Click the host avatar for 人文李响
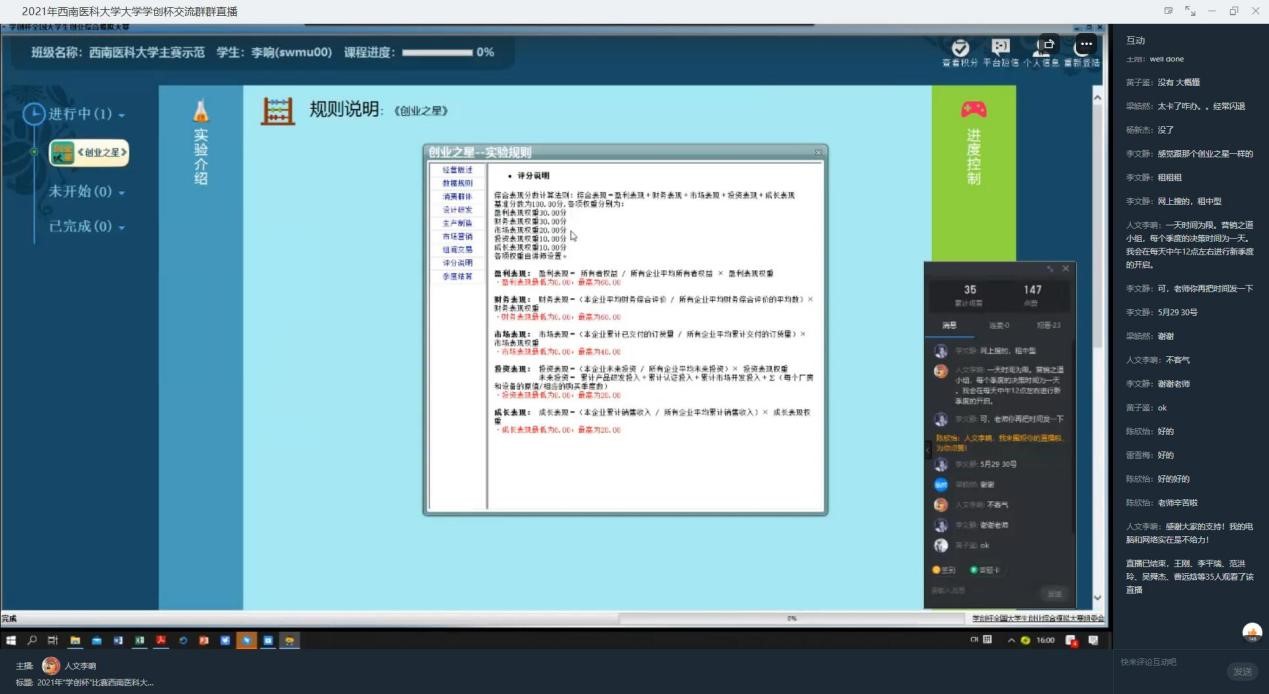 click(x=51, y=665)
